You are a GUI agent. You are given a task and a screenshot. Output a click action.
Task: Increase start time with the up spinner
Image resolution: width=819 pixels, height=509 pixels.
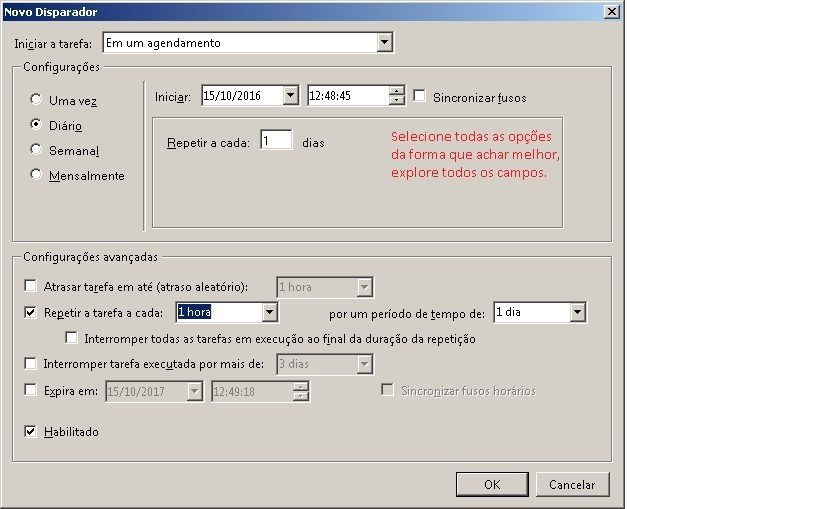pos(397,91)
